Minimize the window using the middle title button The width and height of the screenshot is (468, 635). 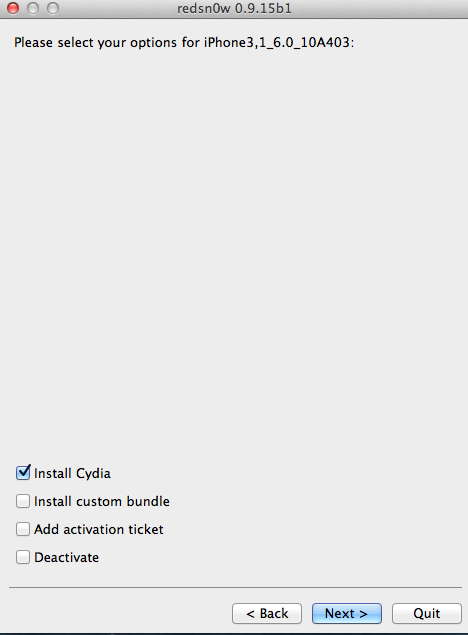point(33,8)
